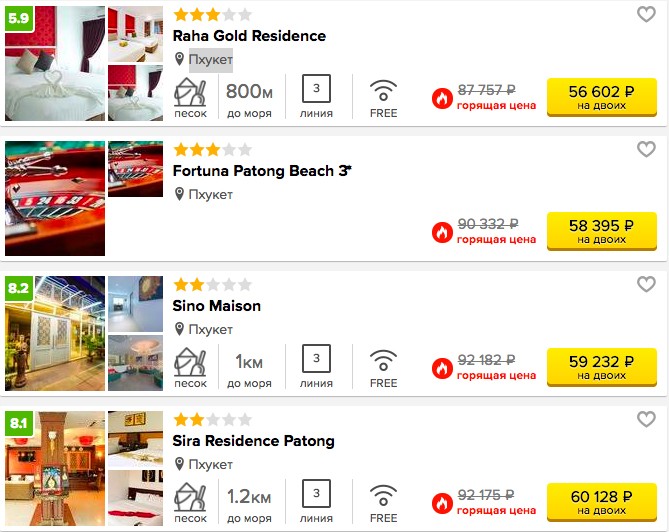Screen dimensions: 669x532
Task: Click flame icon beside 92 175 crossed price
Action: (442, 503)
